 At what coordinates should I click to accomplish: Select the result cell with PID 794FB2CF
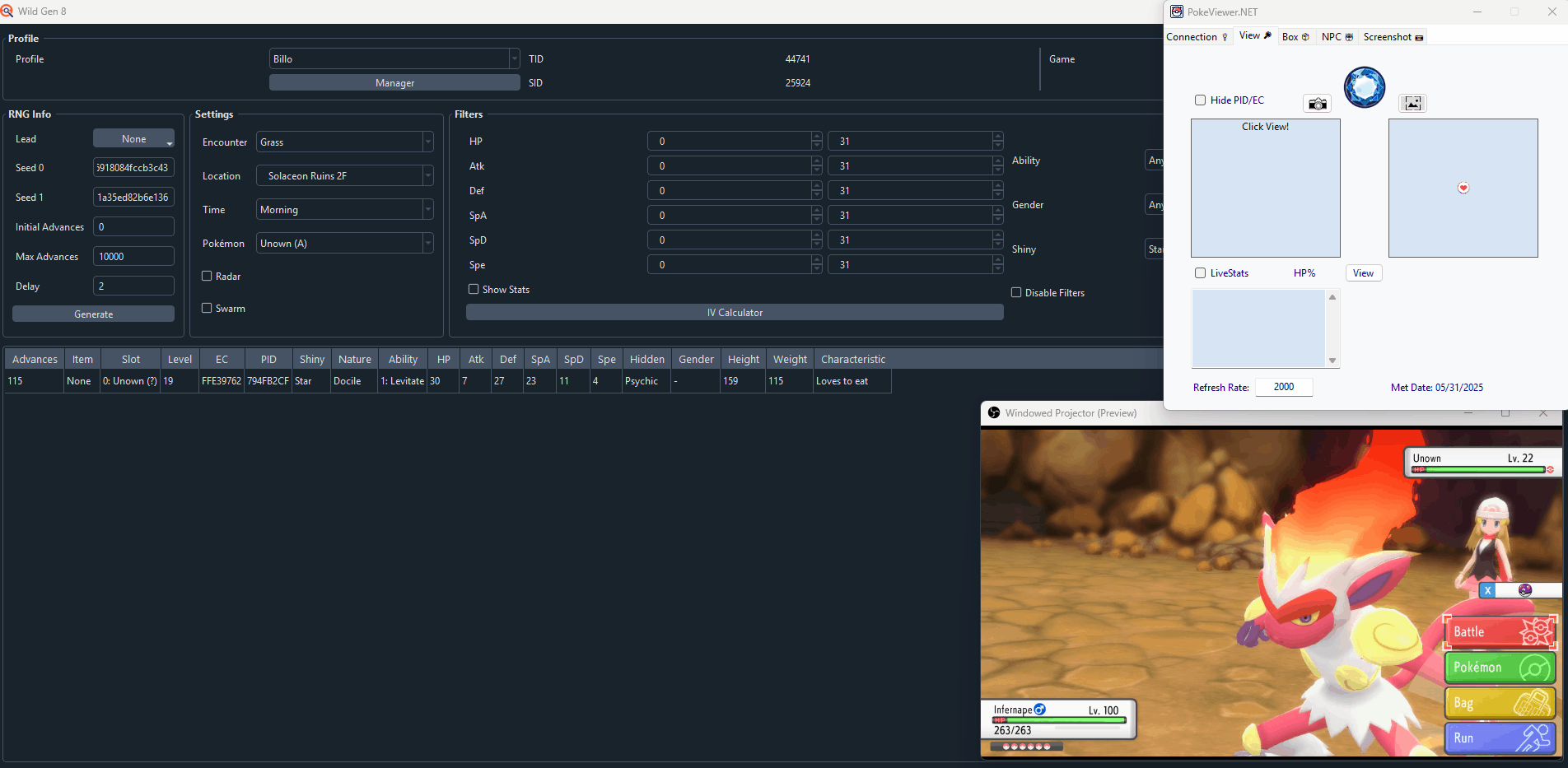pos(268,381)
